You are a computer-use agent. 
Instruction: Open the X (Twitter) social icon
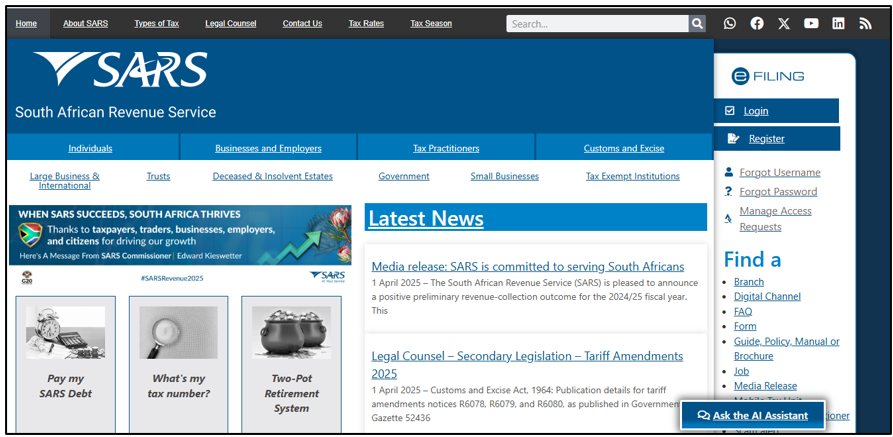click(x=784, y=23)
